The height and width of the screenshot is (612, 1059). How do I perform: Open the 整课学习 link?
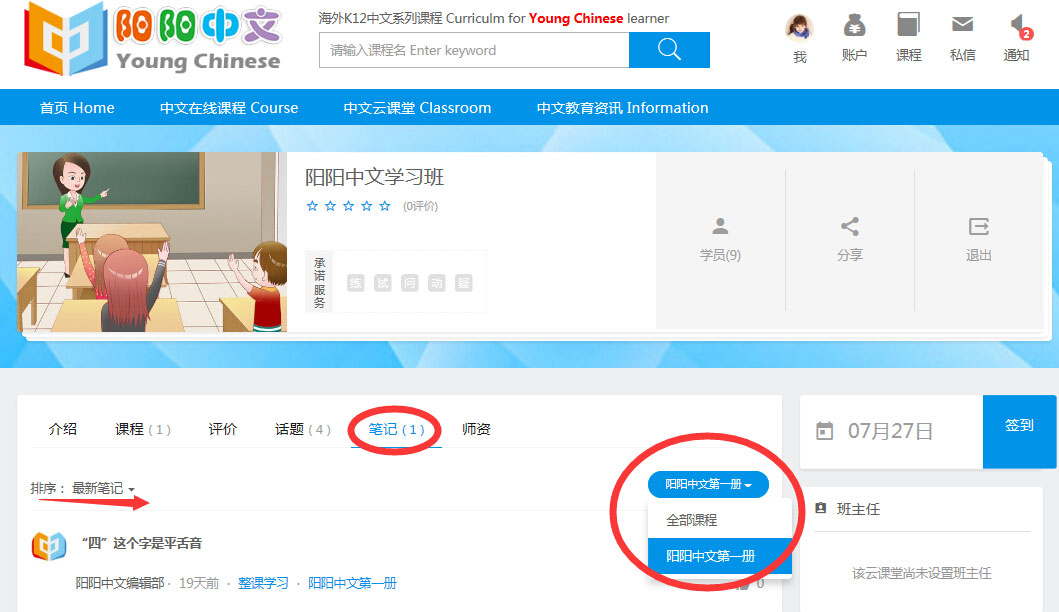click(263, 583)
